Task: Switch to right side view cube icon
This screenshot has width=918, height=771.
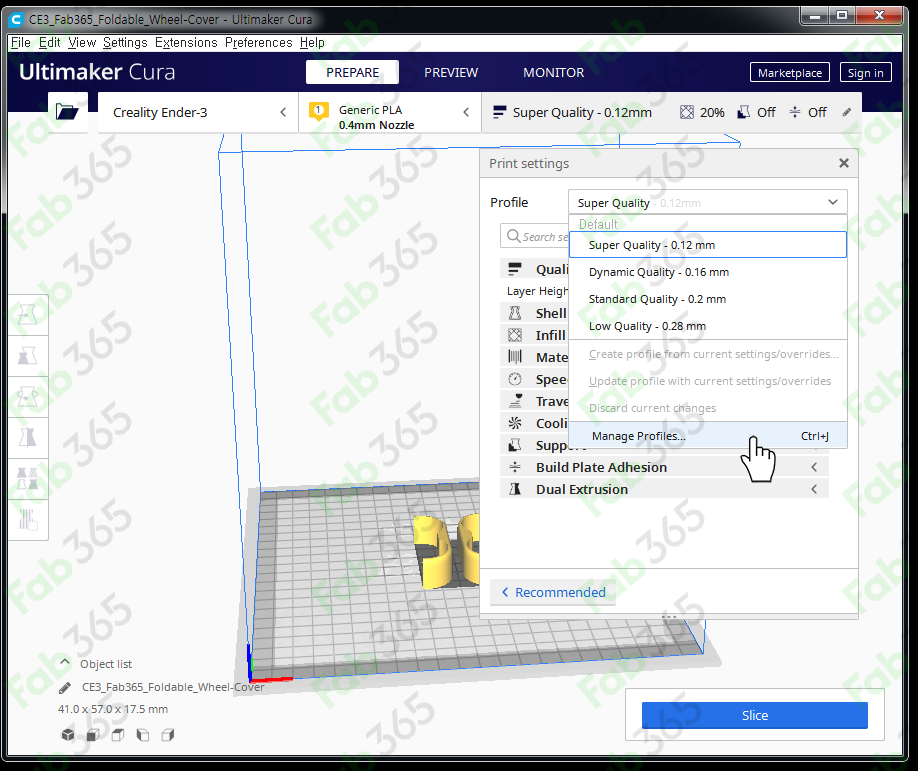Action: click(168, 735)
